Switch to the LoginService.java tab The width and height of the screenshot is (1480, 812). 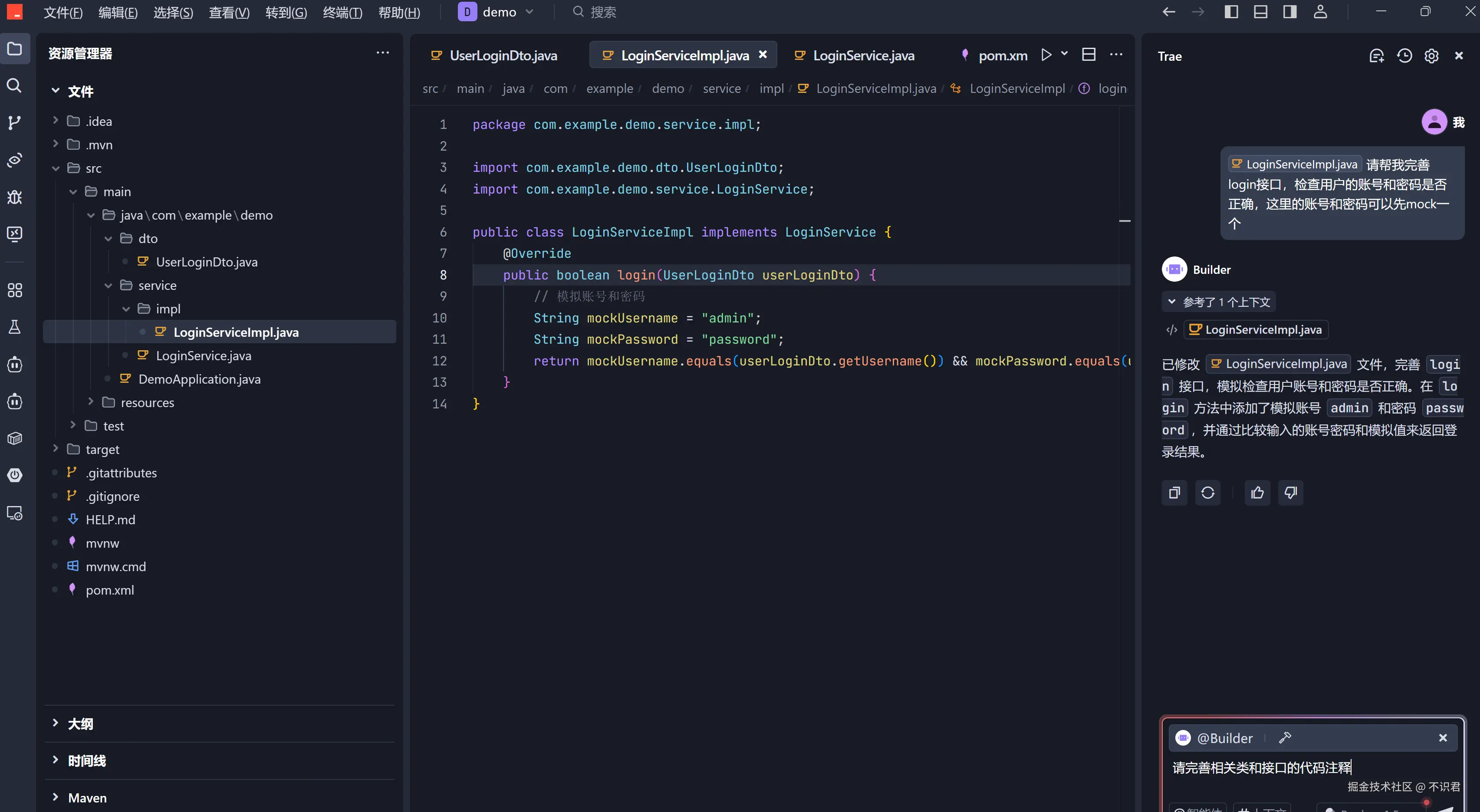pos(863,55)
